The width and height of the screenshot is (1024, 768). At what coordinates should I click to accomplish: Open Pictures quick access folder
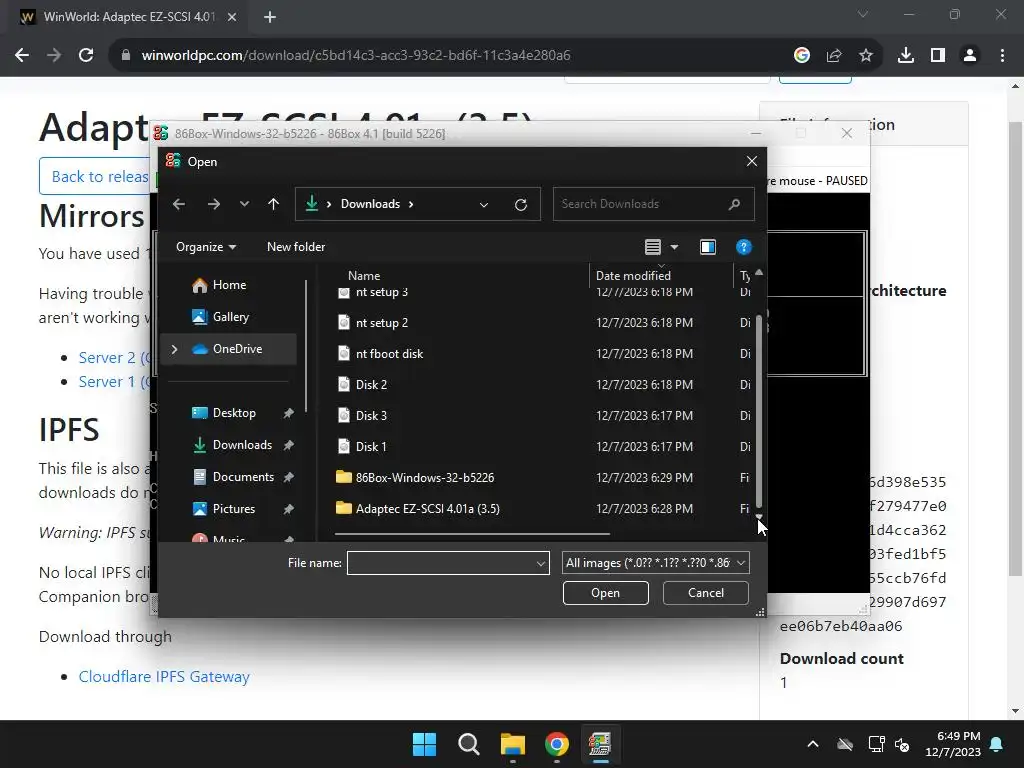(x=229, y=509)
